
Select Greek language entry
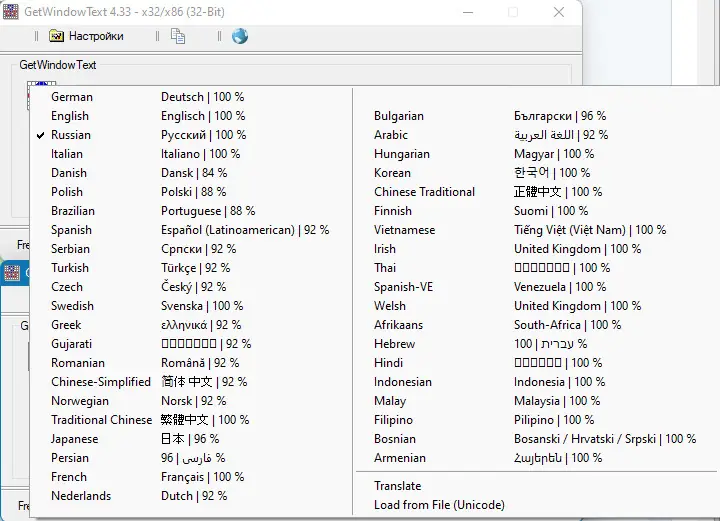tap(192, 325)
